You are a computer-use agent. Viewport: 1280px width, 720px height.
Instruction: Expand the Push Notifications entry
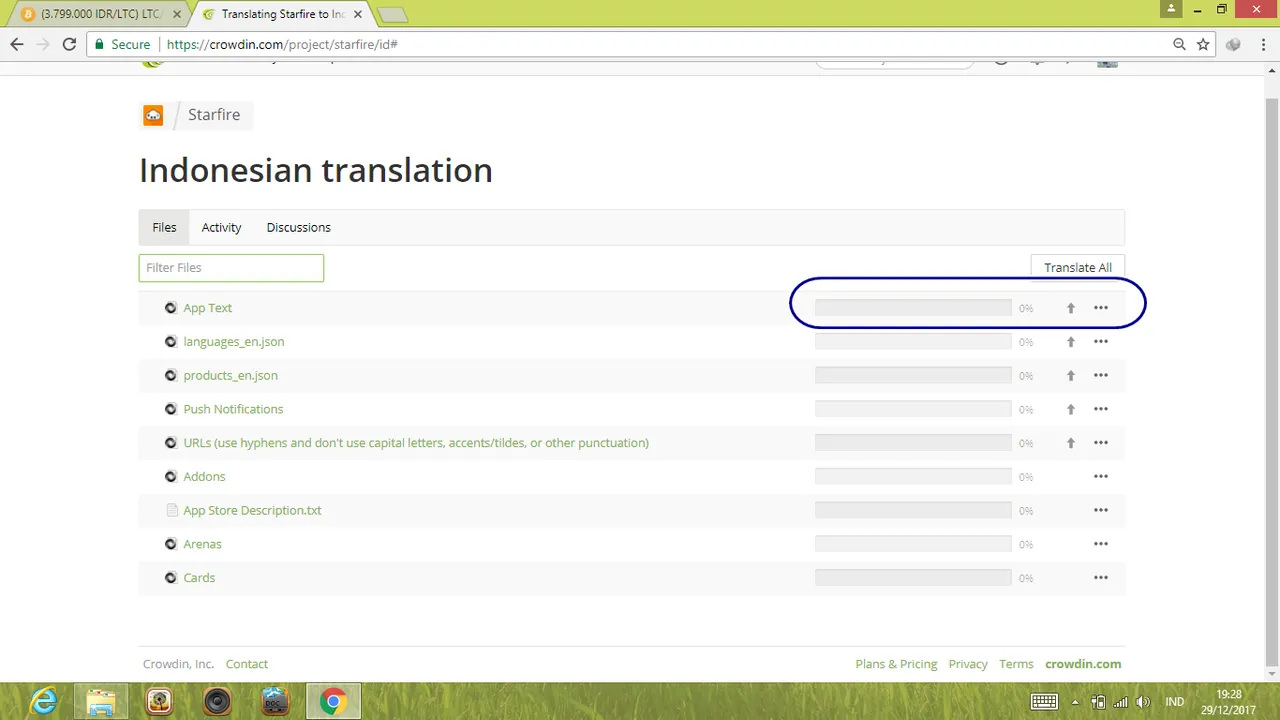coord(171,409)
